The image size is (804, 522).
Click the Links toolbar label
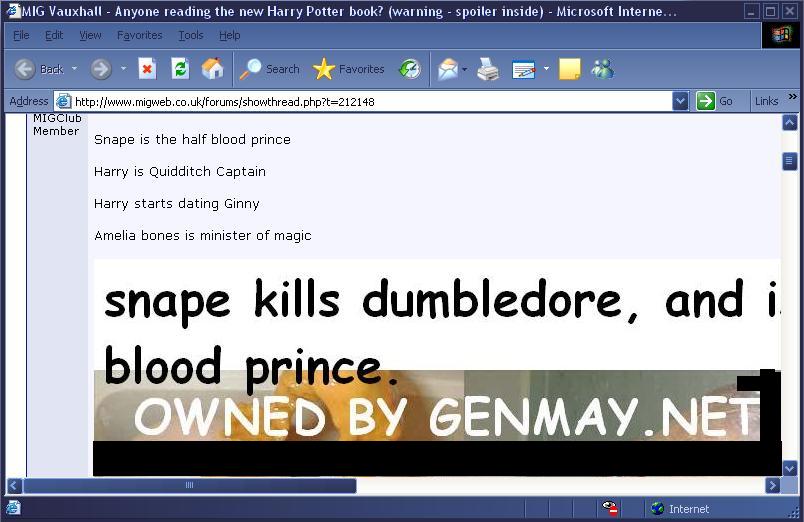(x=767, y=102)
